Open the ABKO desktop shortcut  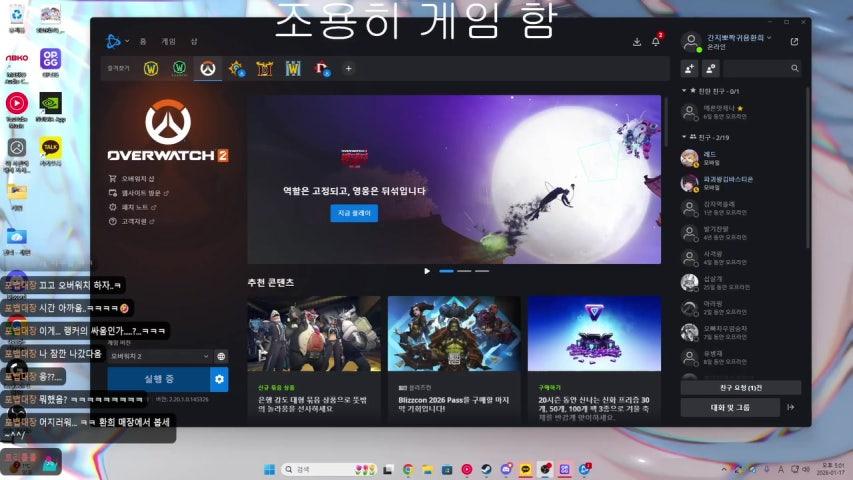click(17, 67)
